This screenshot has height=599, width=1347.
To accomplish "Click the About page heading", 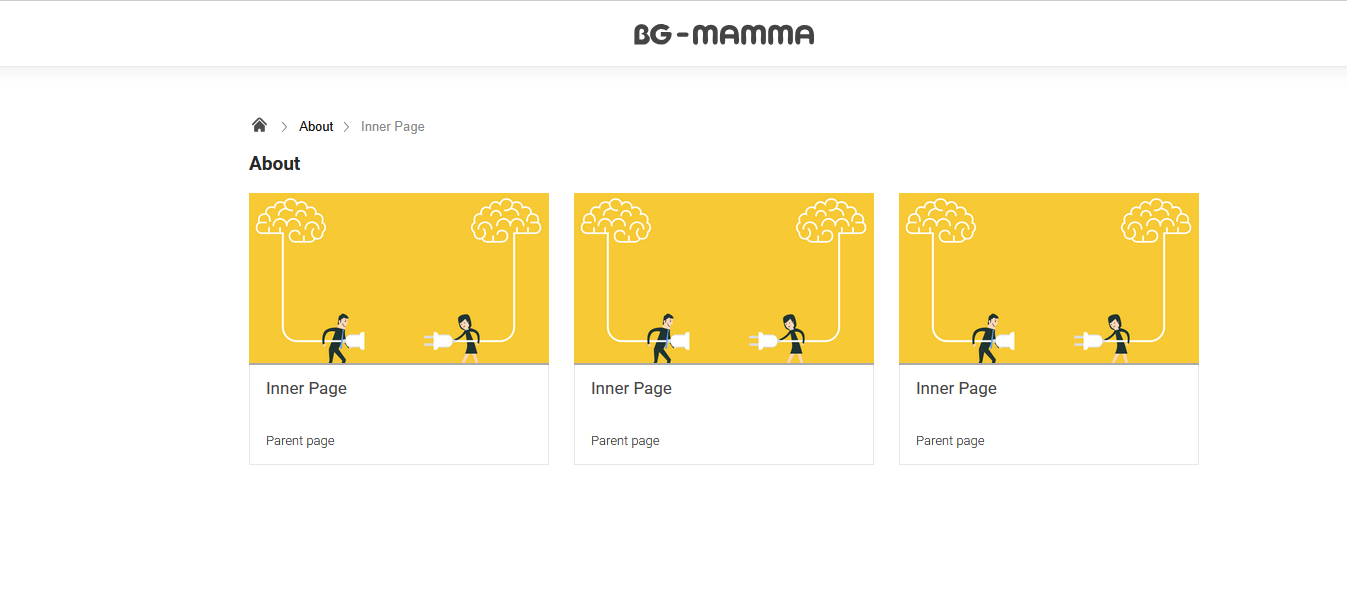I will coord(275,164).
